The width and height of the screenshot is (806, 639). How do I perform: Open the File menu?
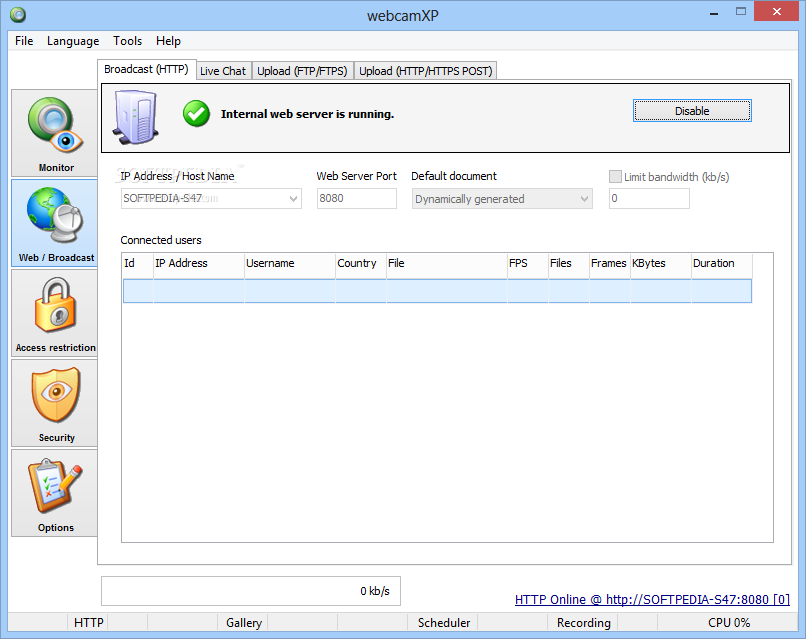click(24, 41)
